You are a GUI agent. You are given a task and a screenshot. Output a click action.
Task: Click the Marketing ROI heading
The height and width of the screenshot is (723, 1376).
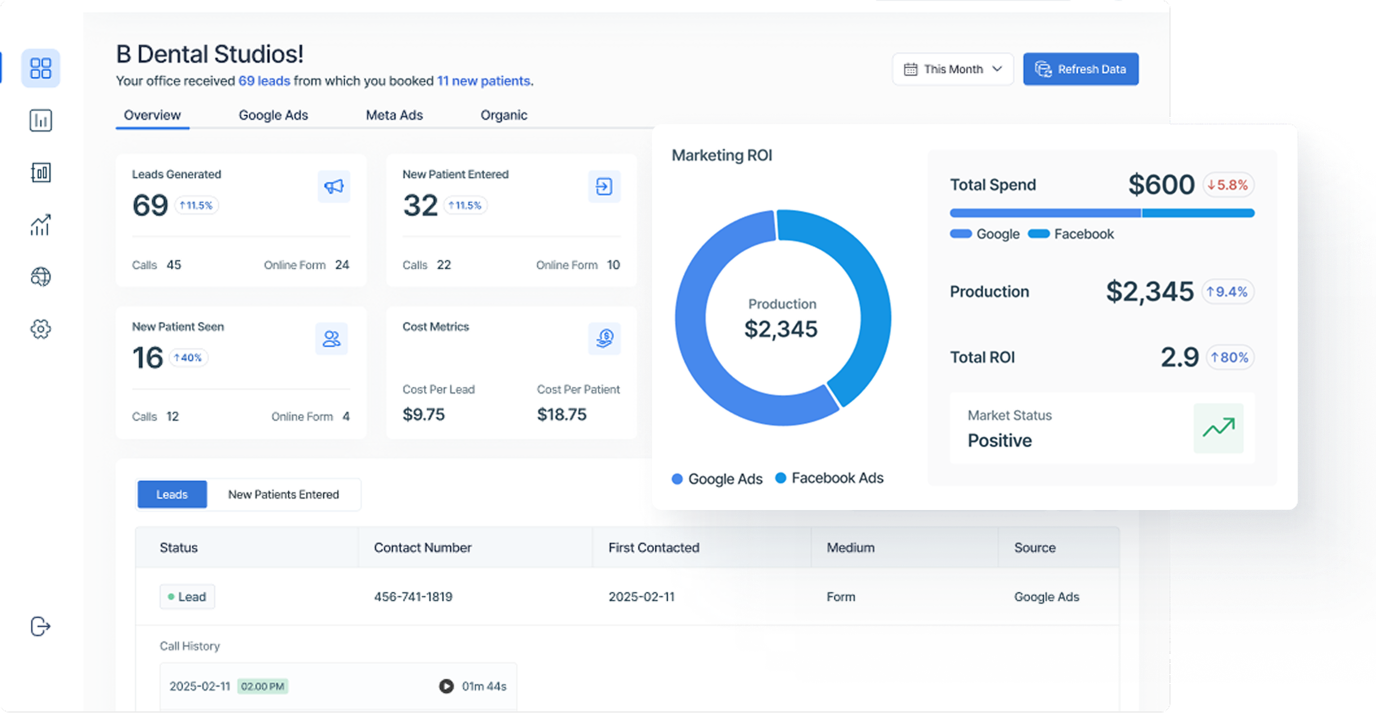tap(722, 155)
